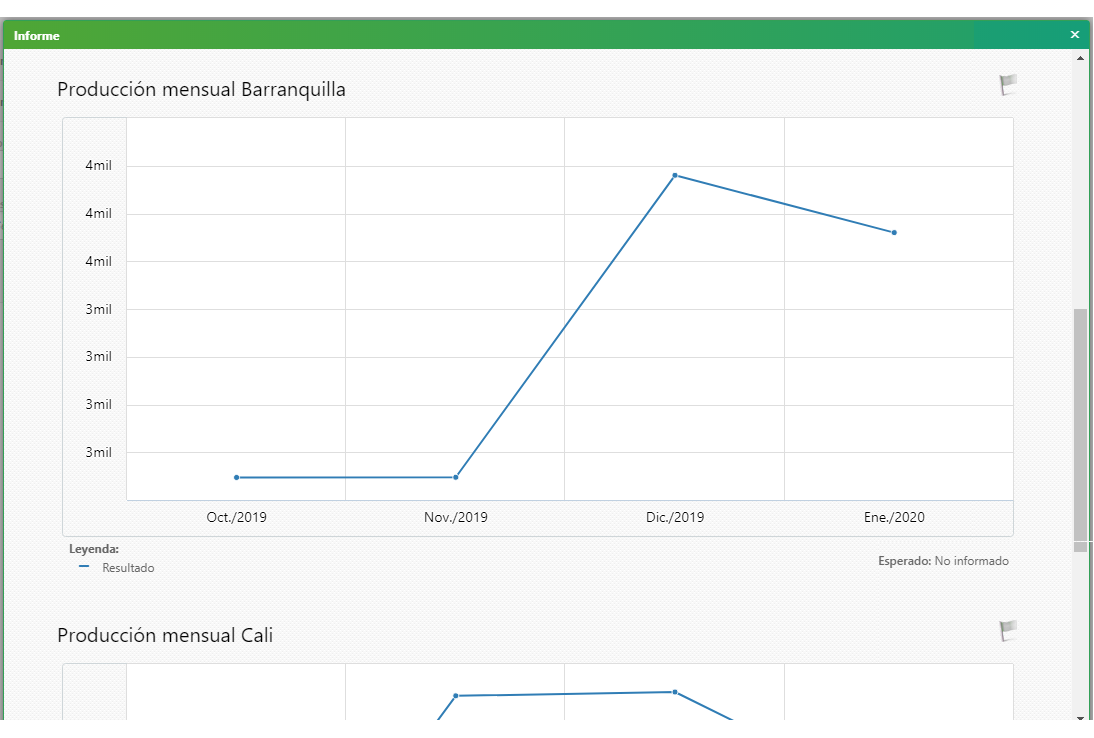Click the topmost 4mil y-axis label

coord(98,165)
